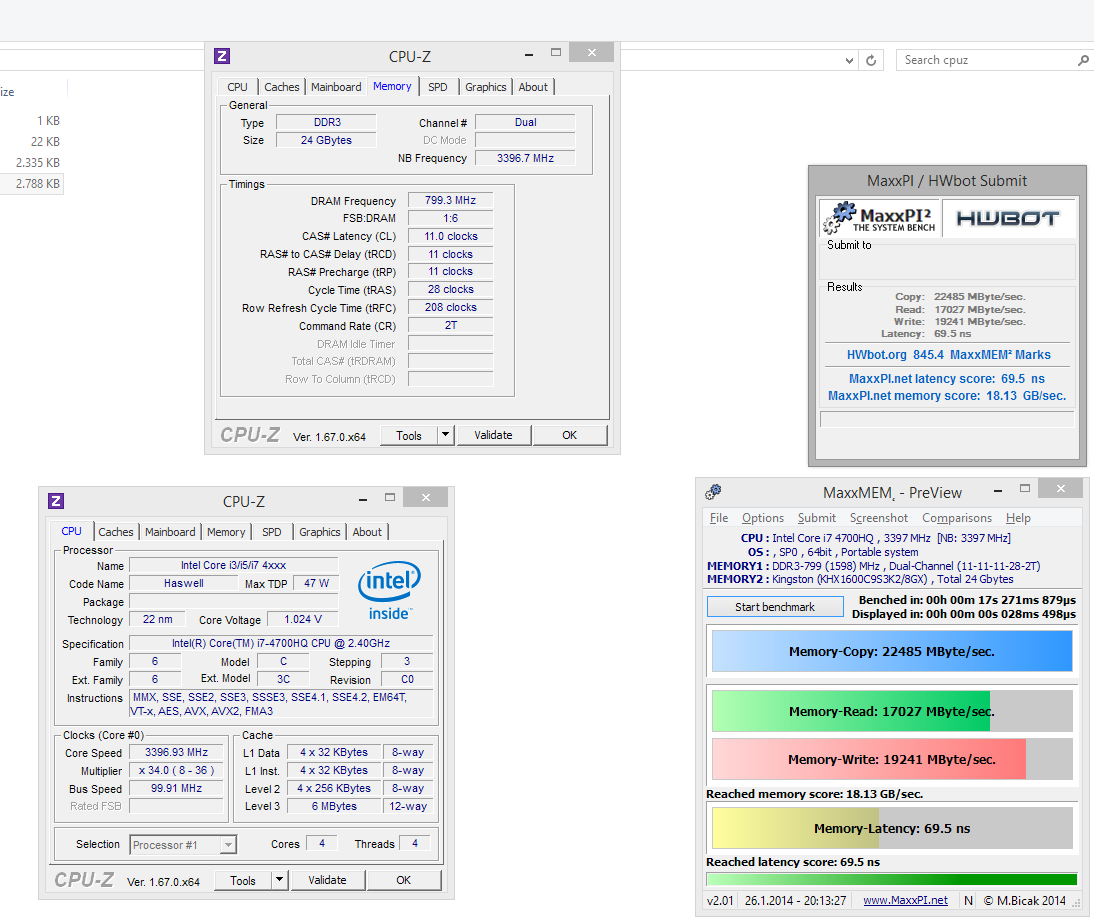Click HWbot.org 845.4 MaxxMEM² Marks link
Screen dimensions: 1094x919
pyautogui.click(x=948, y=354)
